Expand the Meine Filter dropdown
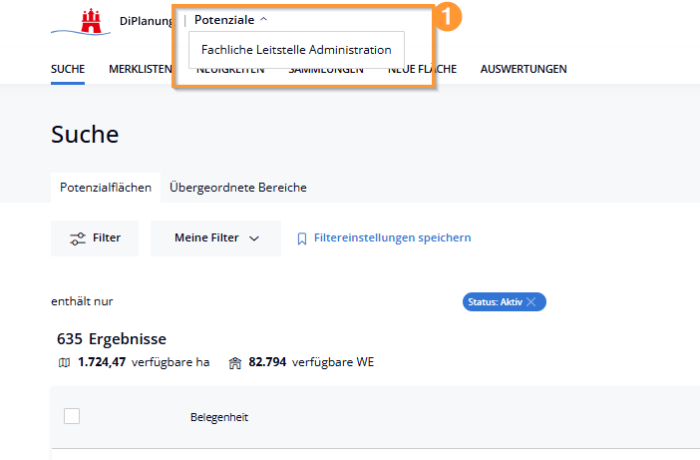Viewport: 700px width, 460px height. 216,238
